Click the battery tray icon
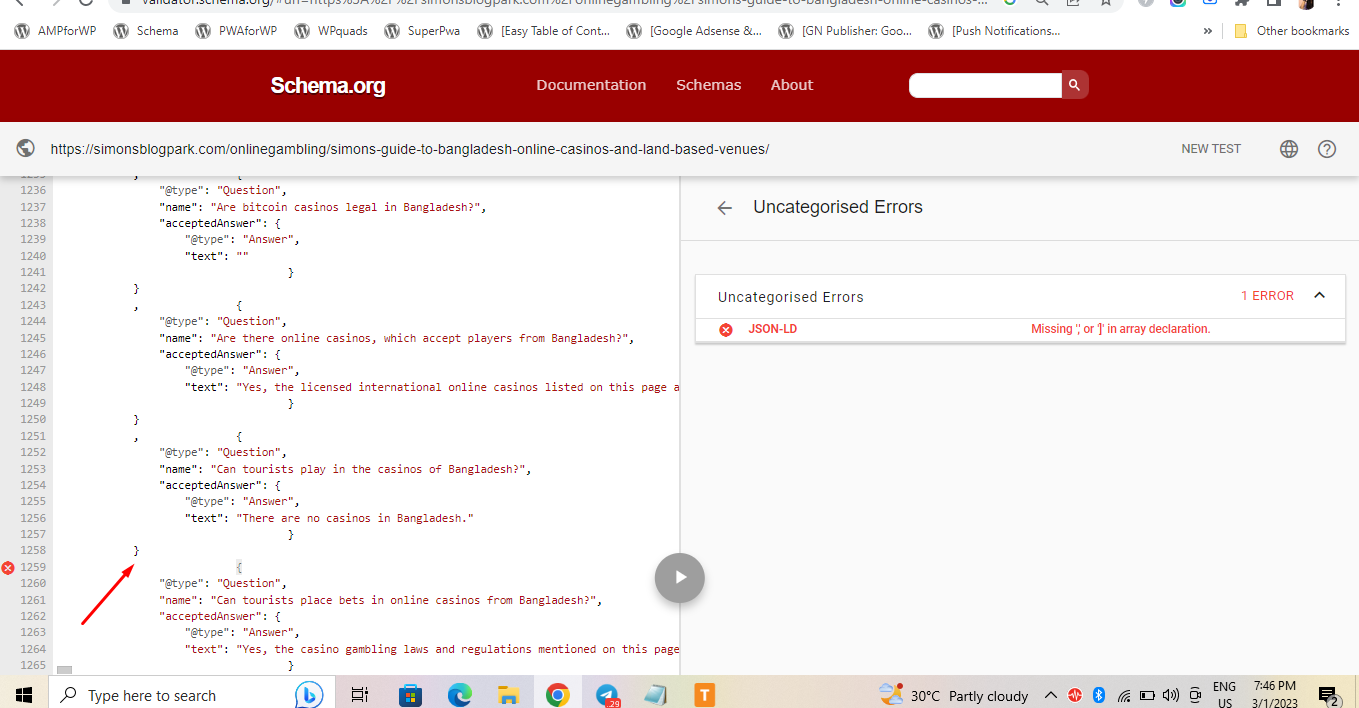The width and height of the screenshot is (1359, 708). (x=1147, y=695)
